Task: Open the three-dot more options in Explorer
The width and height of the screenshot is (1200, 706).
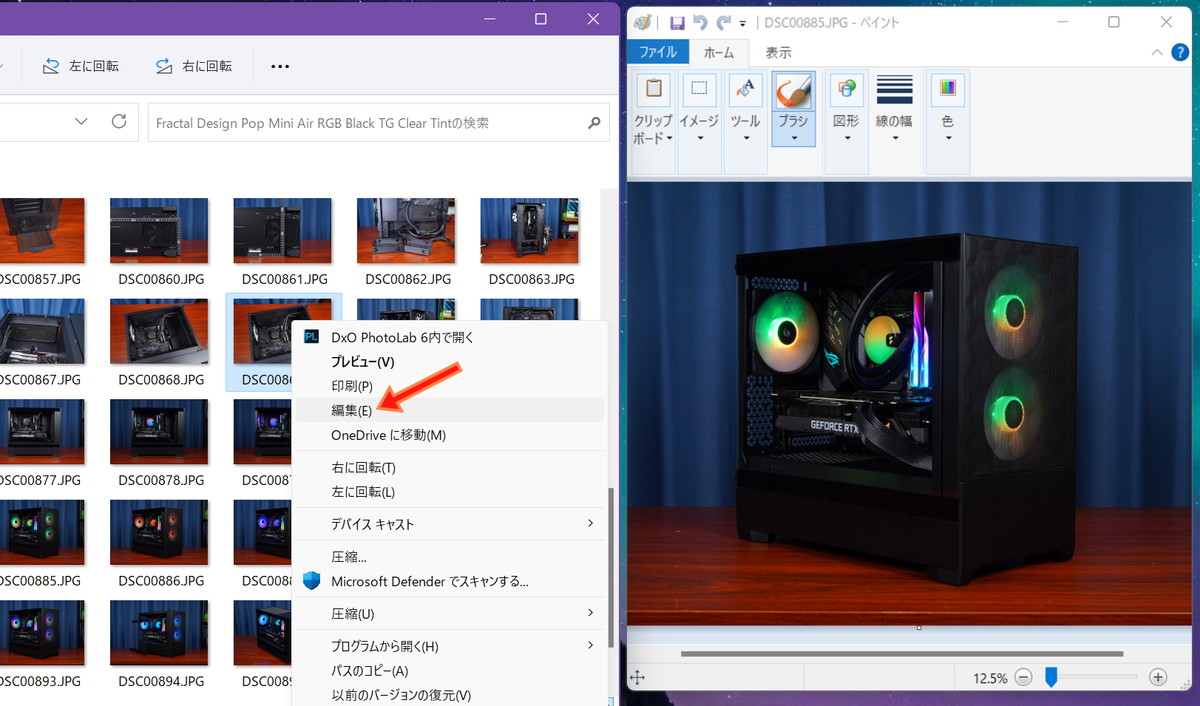Action: [280, 66]
